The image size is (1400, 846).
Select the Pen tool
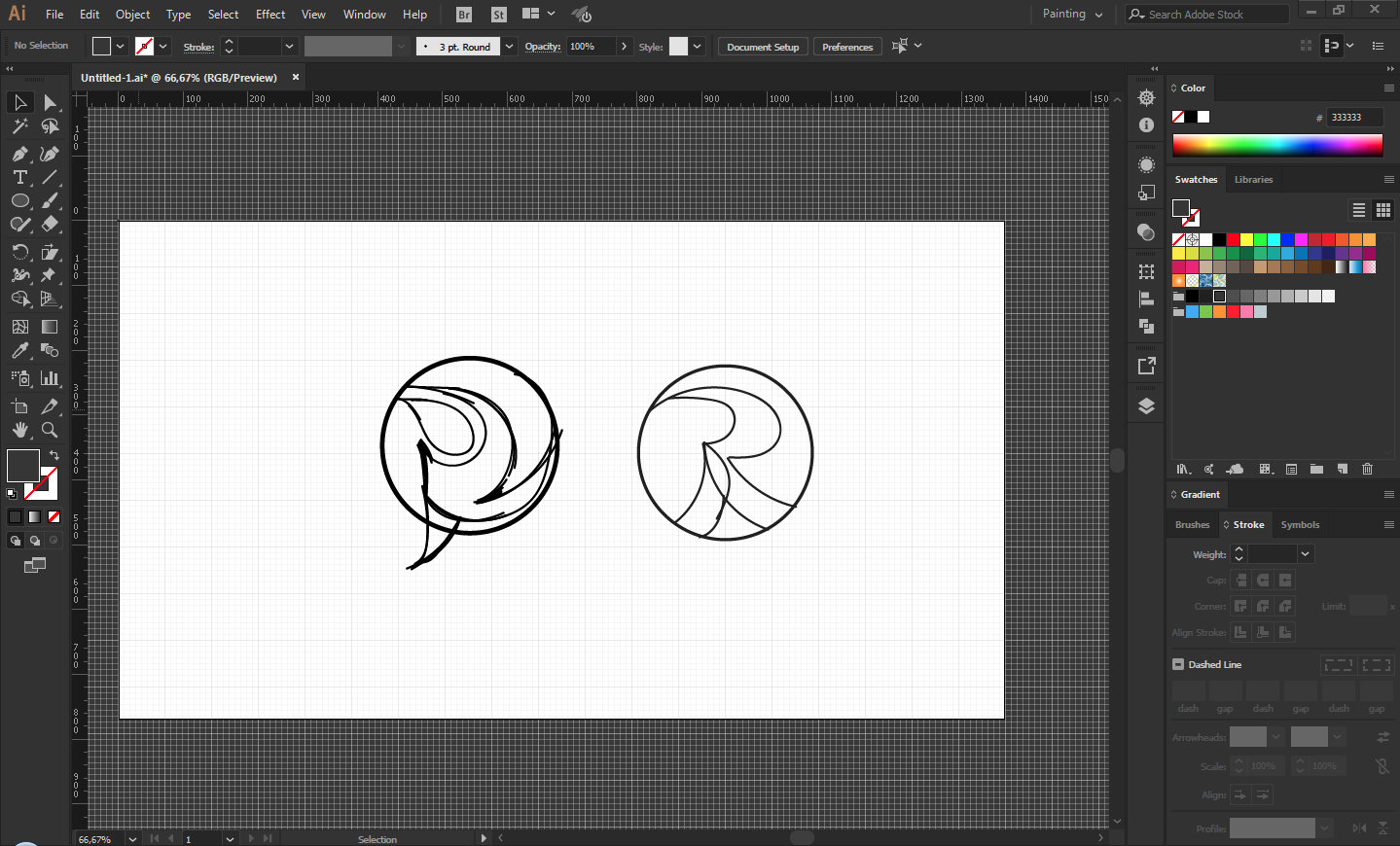click(19, 154)
